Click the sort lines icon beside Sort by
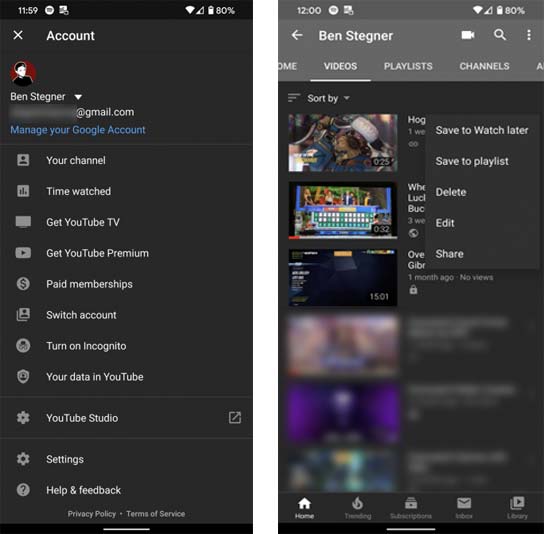 (294, 98)
